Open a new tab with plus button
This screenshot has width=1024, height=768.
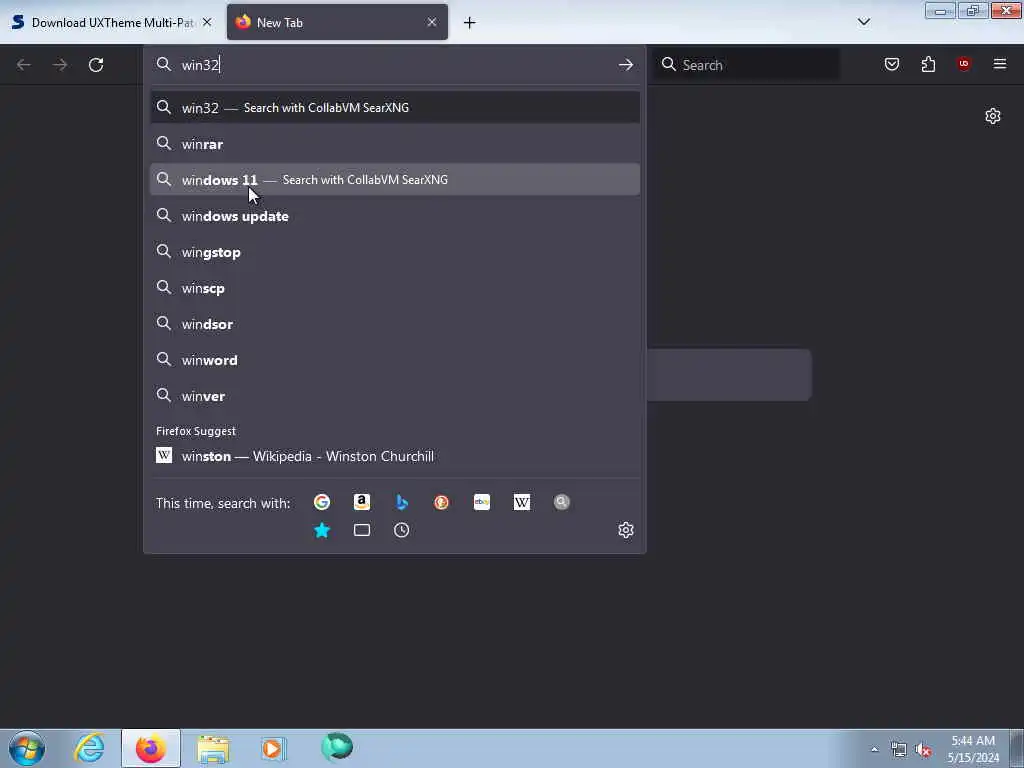tap(470, 23)
